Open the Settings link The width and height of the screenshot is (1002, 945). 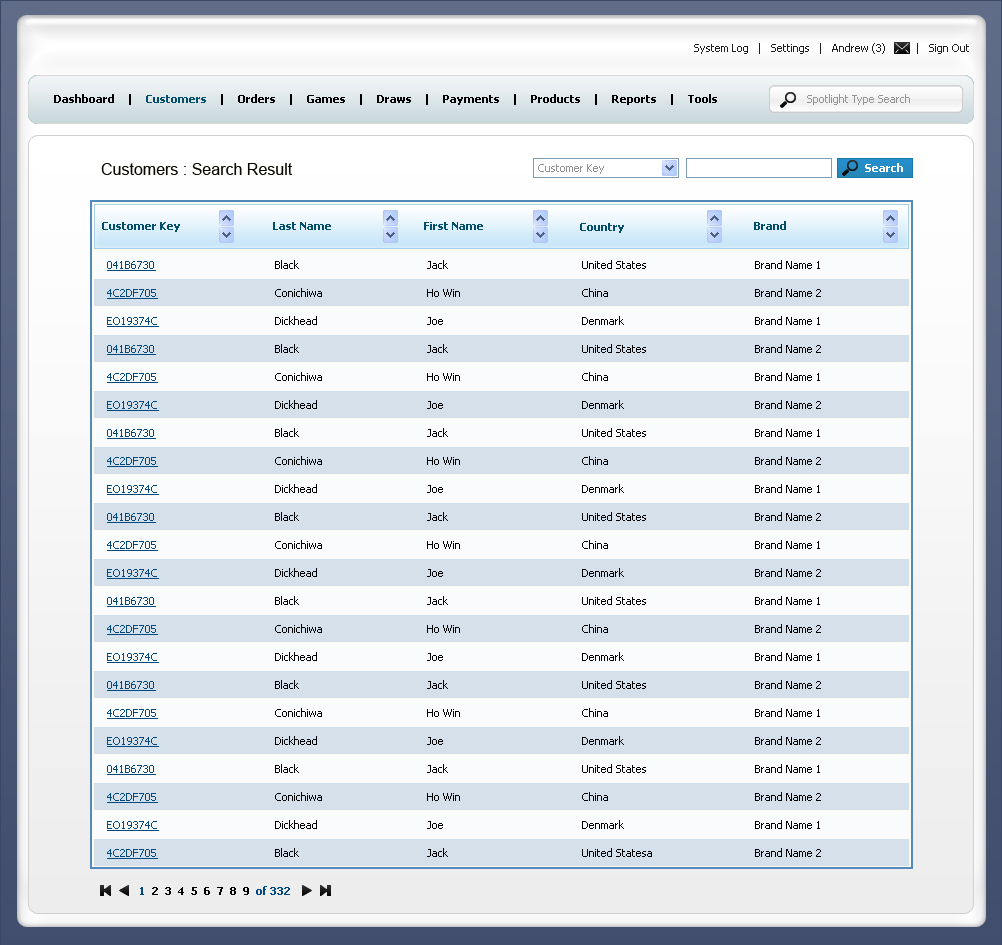(x=790, y=48)
